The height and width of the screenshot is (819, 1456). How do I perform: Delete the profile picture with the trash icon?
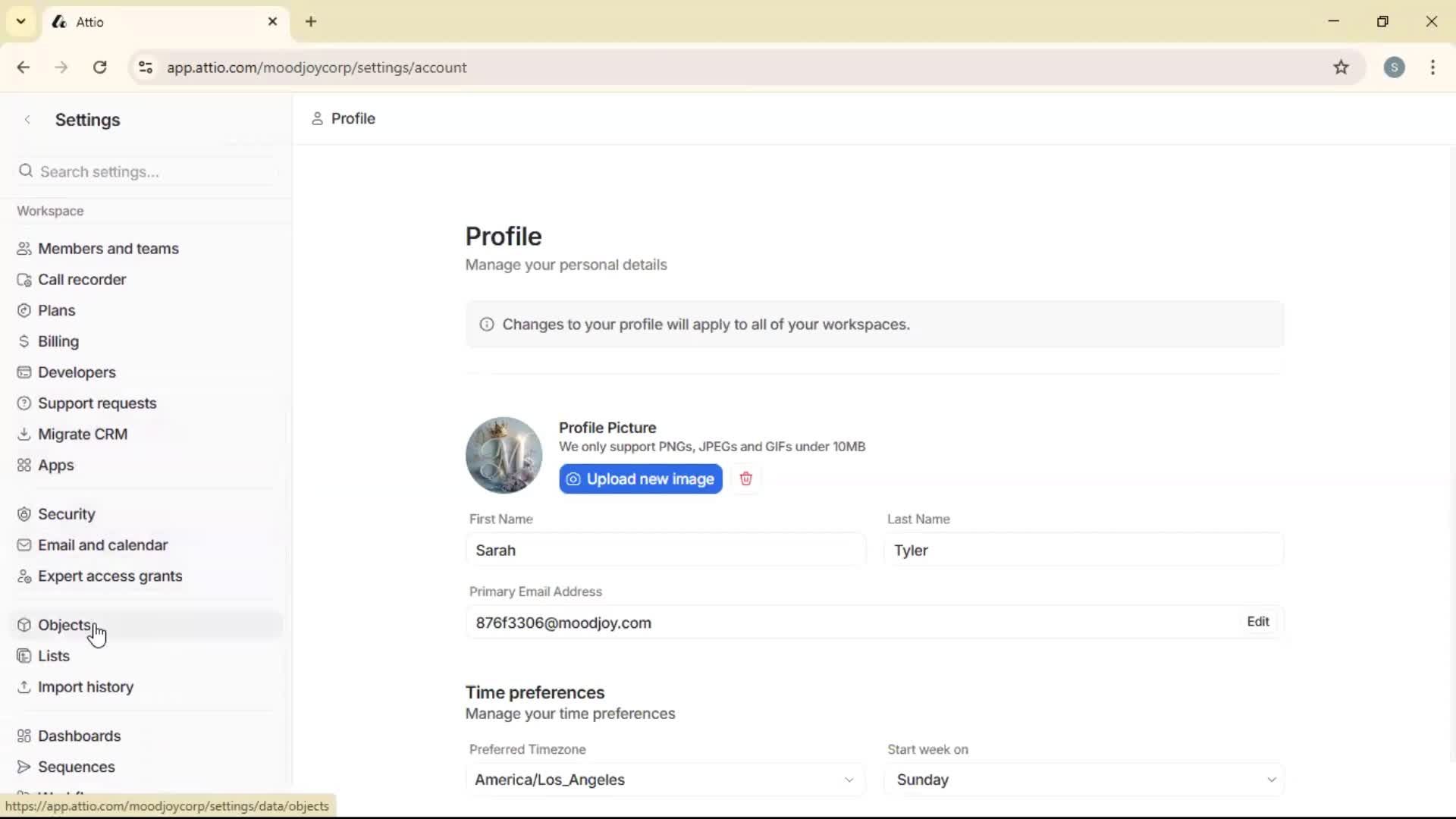[x=746, y=479]
